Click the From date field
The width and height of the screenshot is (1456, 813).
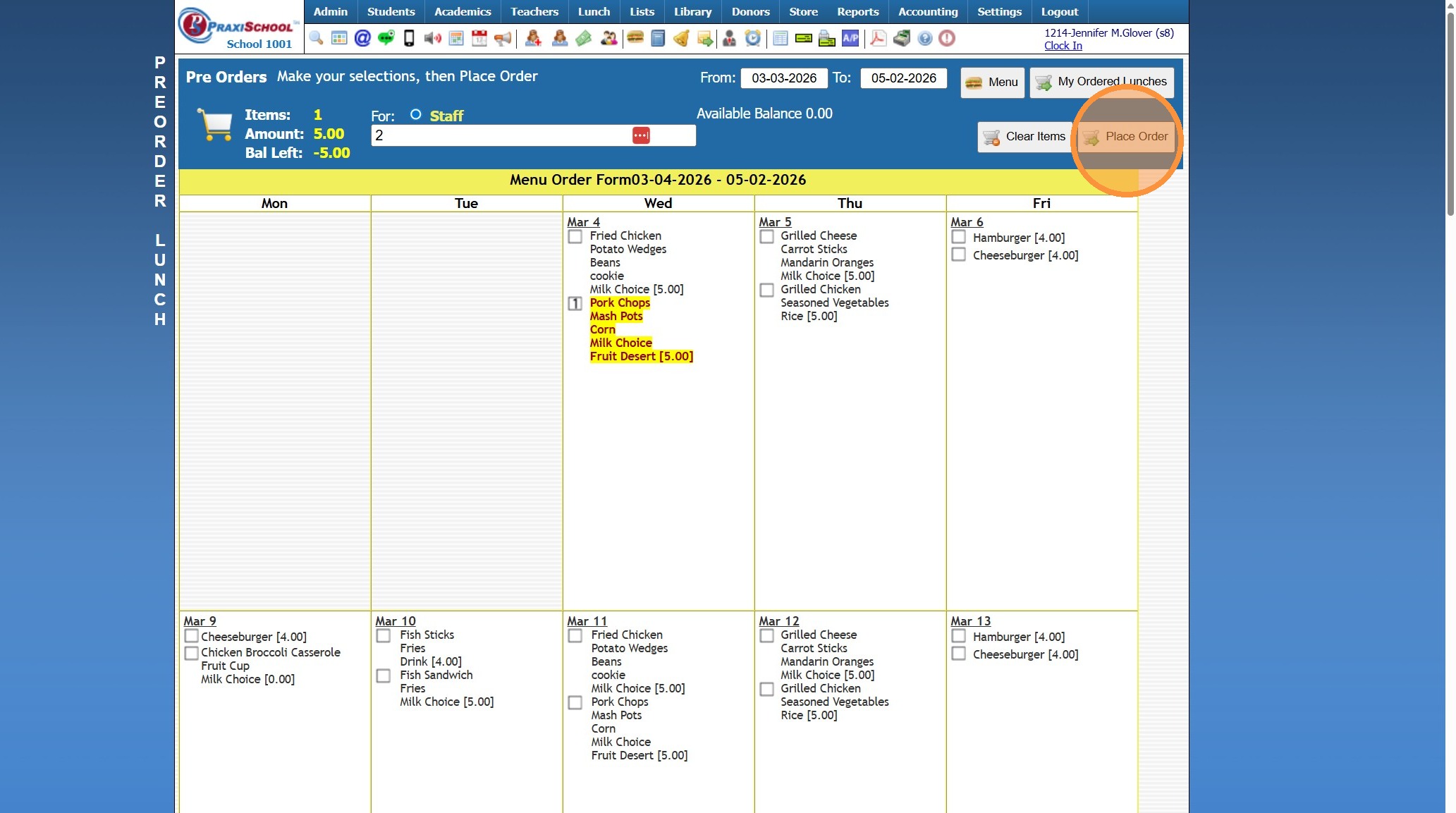click(x=783, y=78)
